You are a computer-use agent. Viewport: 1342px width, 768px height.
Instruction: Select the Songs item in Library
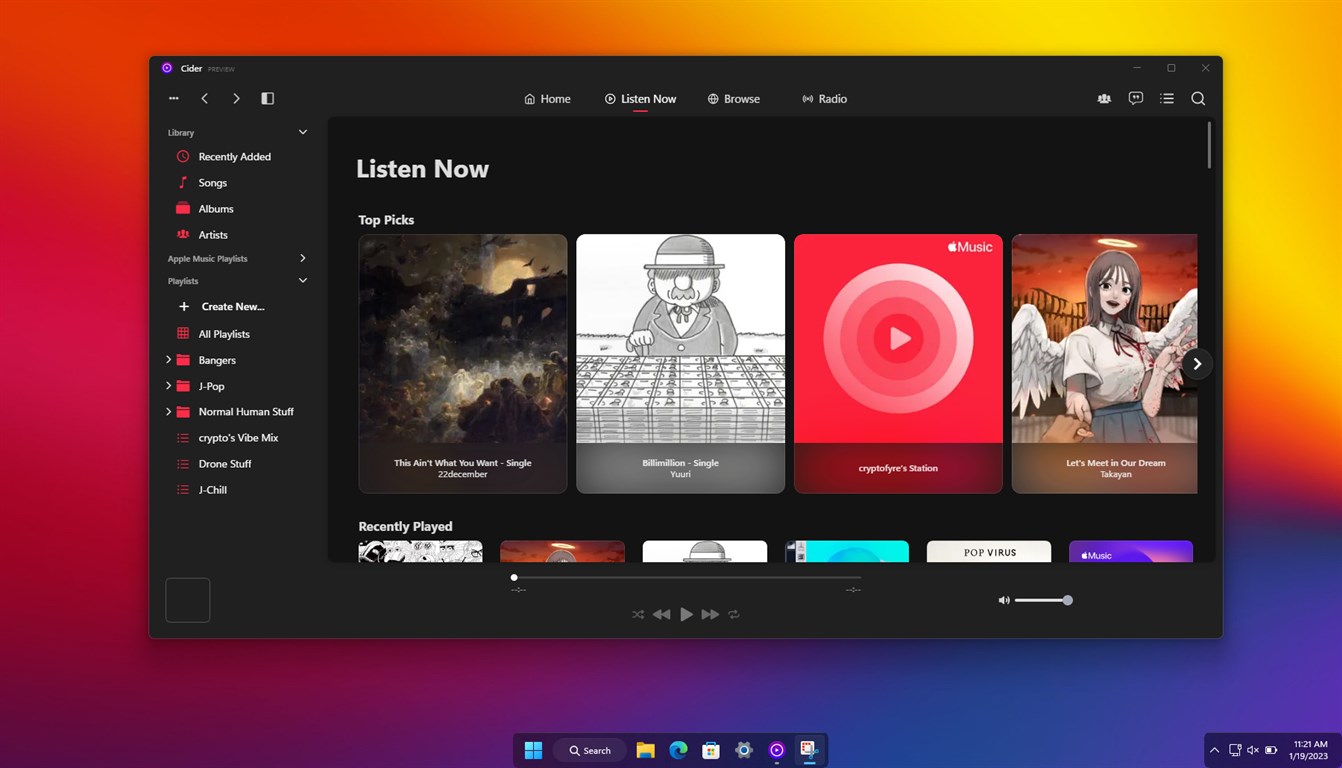coord(213,182)
